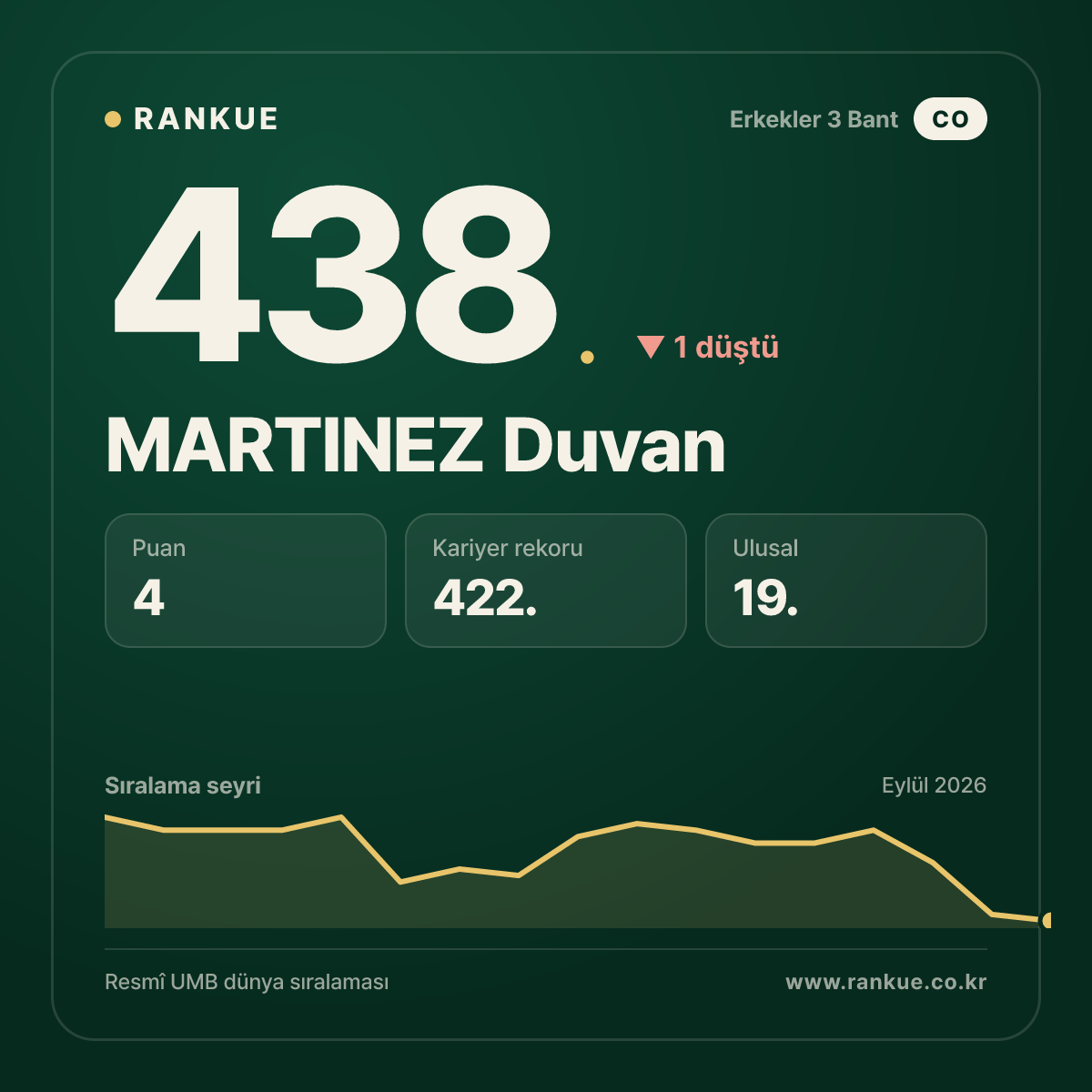The width and height of the screenshot is (1092, 1092).
Task: Click the ranking history line chart
Action: click(x=578, y=872)
